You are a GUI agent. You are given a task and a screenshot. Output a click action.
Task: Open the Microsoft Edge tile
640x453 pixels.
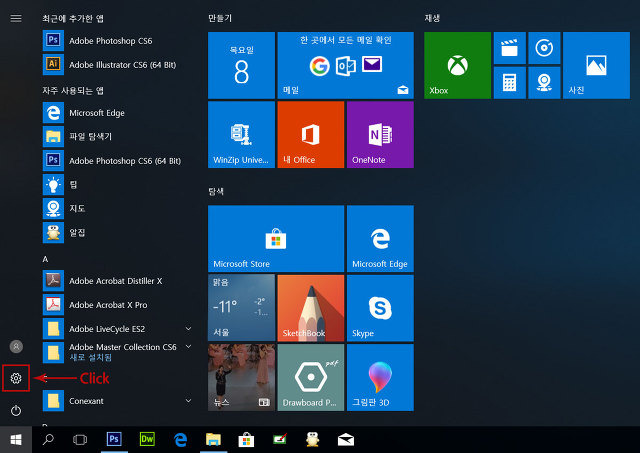[380, 239]
